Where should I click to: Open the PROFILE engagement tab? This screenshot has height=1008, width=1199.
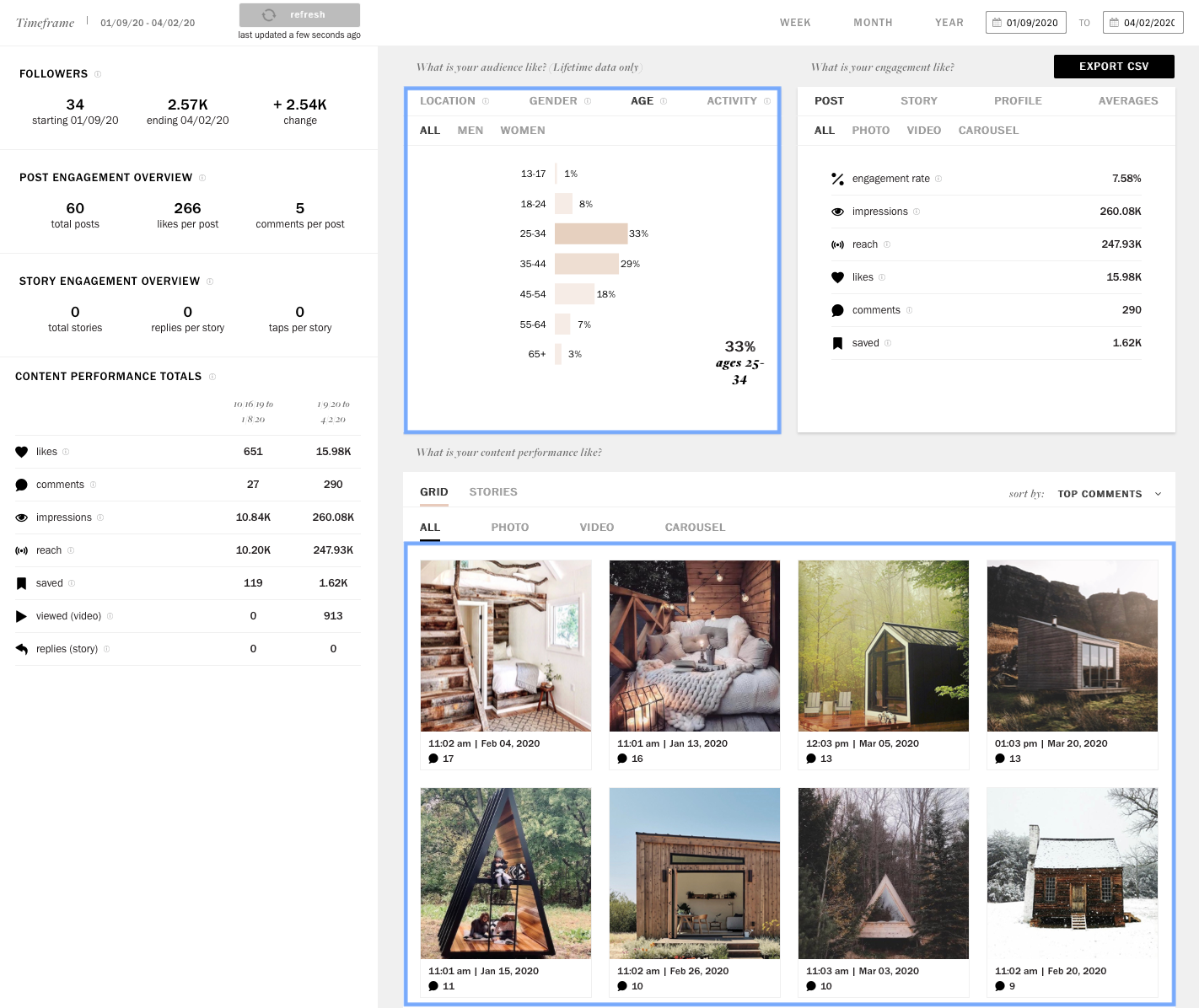tap(1018, 101)
